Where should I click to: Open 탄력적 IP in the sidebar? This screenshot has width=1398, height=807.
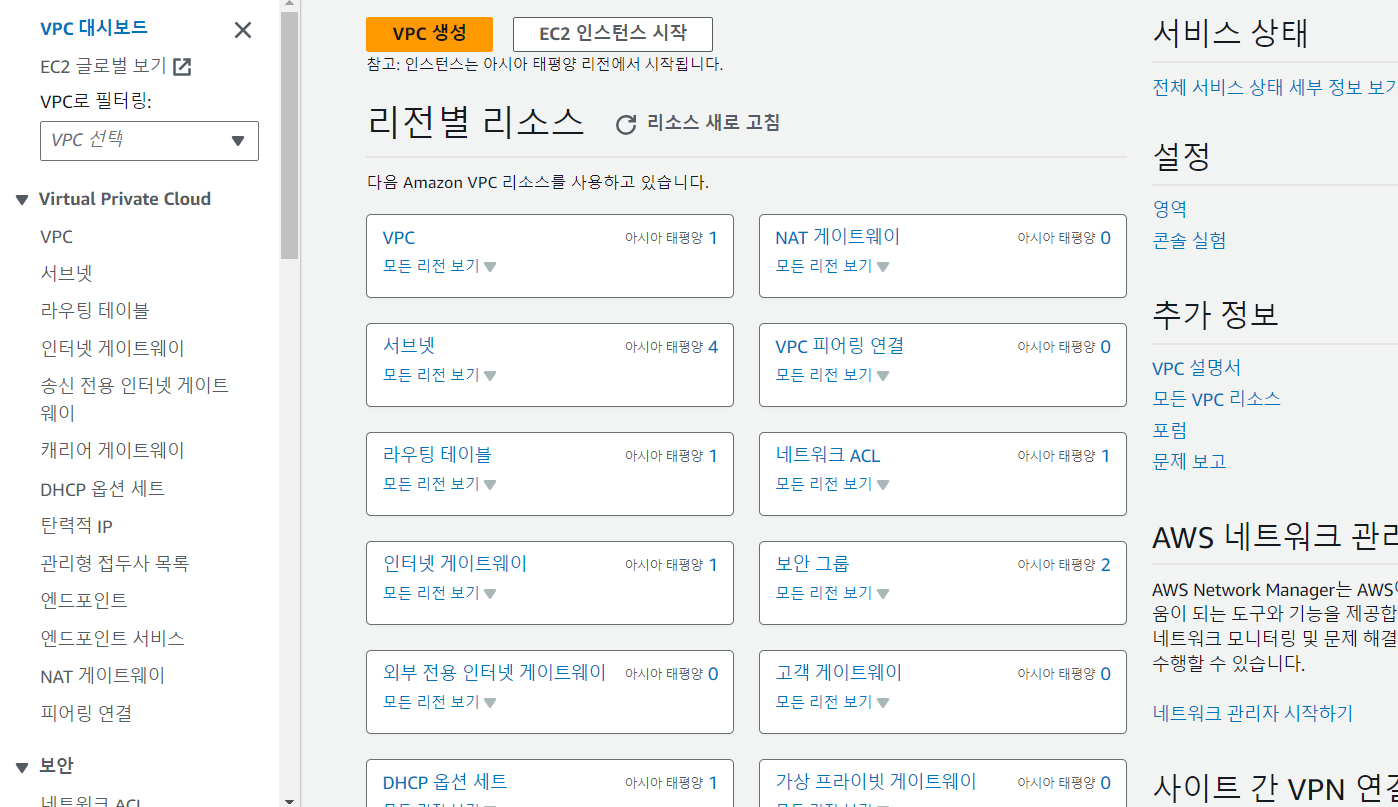(77, 526)
